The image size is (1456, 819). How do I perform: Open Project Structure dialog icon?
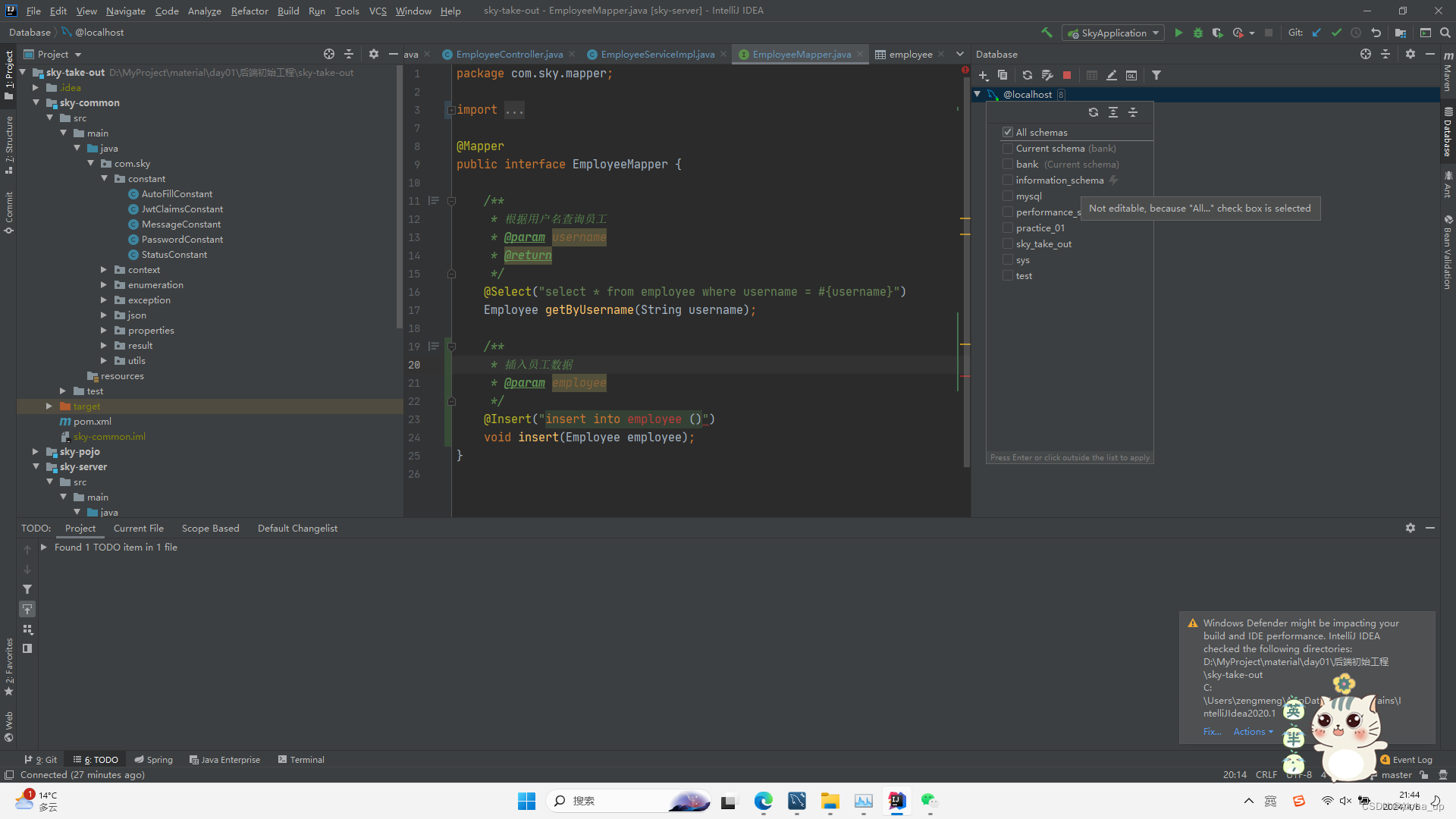[1401, 33]
